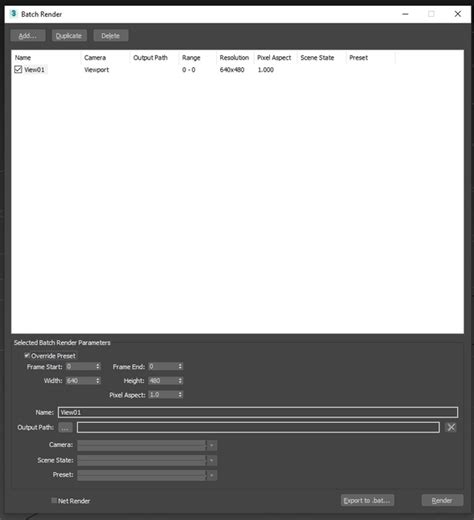474x520 pixels.
Task: Start rendering with the Render button
Action: click(442, 500)
